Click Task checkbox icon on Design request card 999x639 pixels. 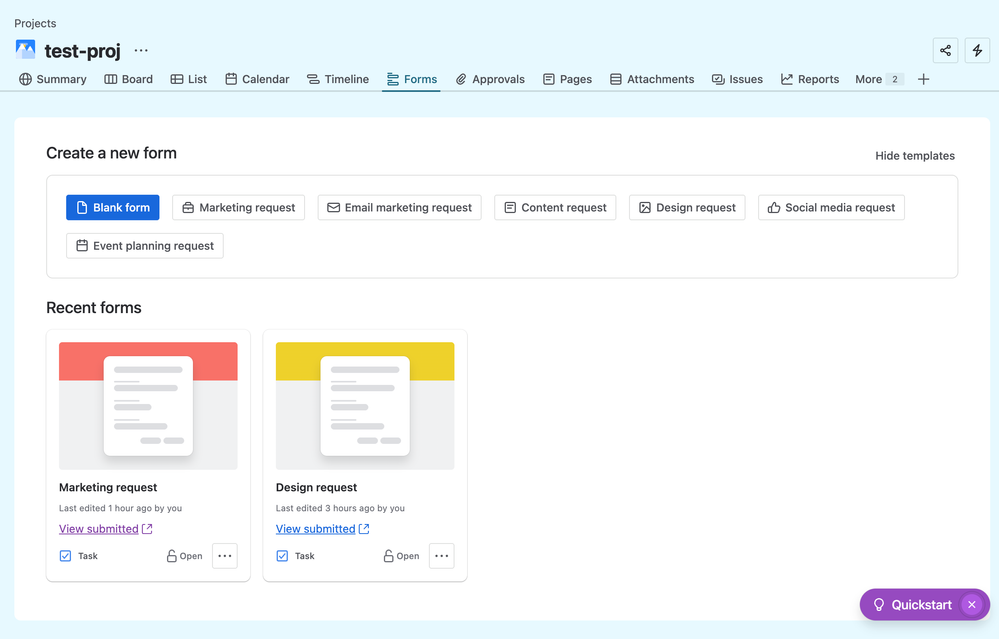(x=282, y=556)
